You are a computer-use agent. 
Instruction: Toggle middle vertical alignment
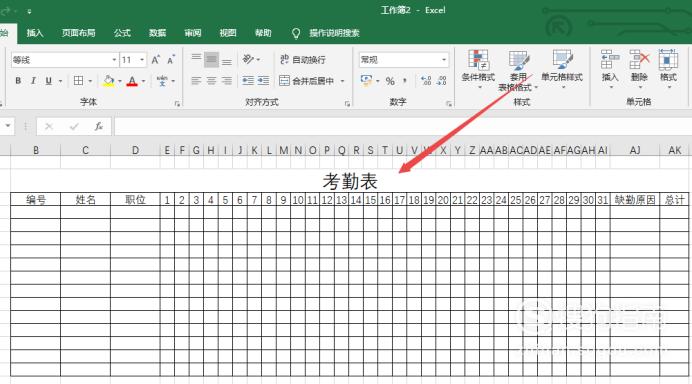pyautogui.click(x=211, y=60)
